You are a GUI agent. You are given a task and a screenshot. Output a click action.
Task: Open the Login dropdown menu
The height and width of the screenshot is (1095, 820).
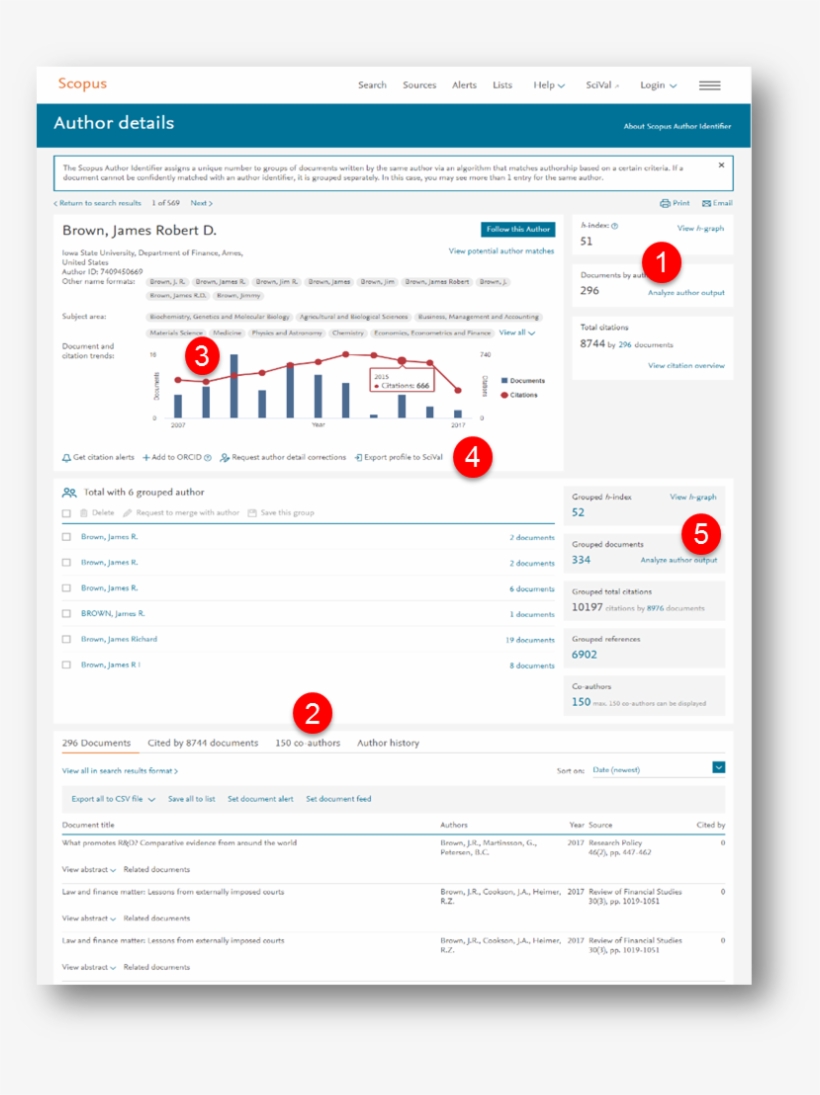(x=658, y=86)
